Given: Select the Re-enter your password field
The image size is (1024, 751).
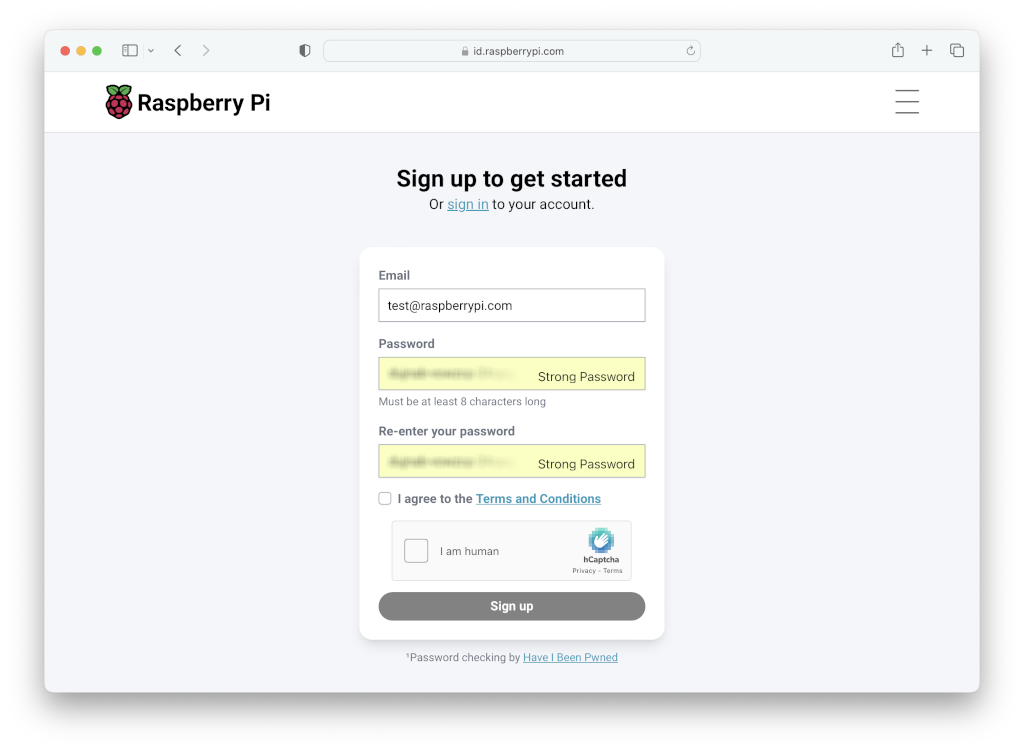Looking at the screenshot, I should [512, 461].
